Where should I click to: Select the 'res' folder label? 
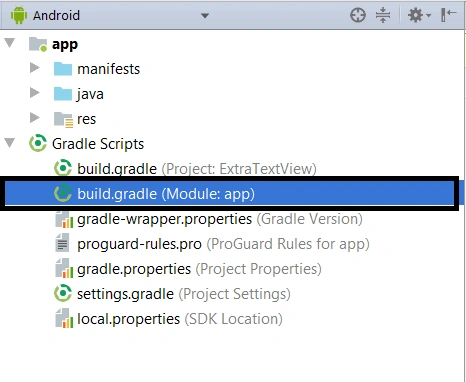(86, 119)
